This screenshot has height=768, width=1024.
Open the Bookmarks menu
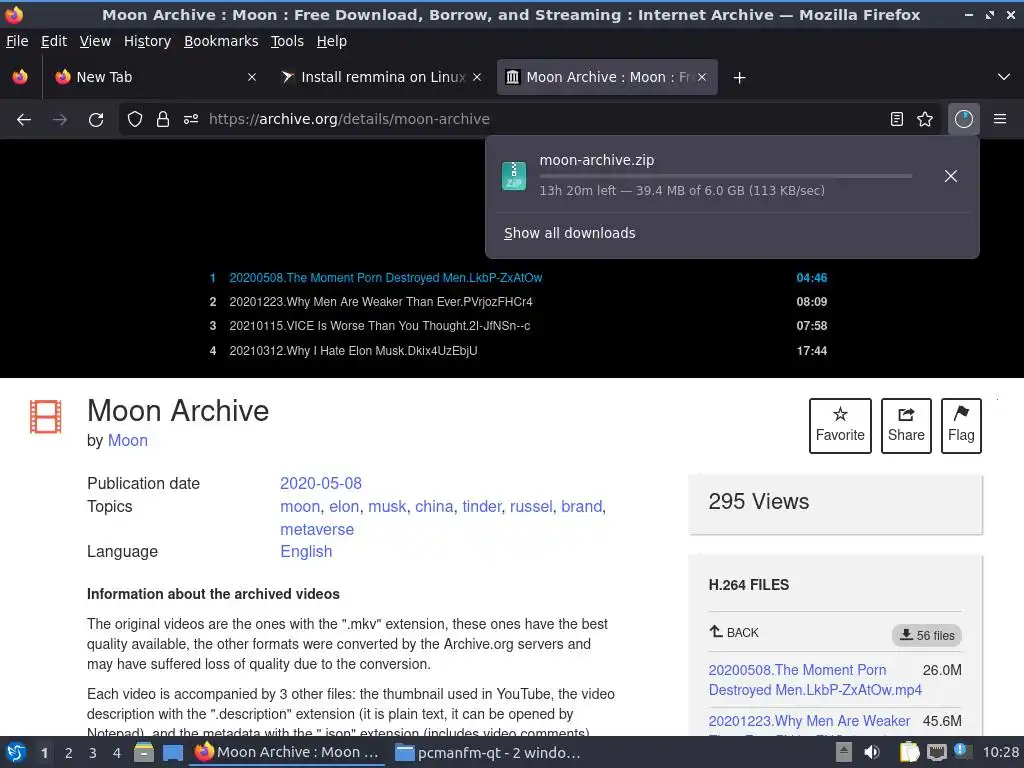tap(221, 41)
